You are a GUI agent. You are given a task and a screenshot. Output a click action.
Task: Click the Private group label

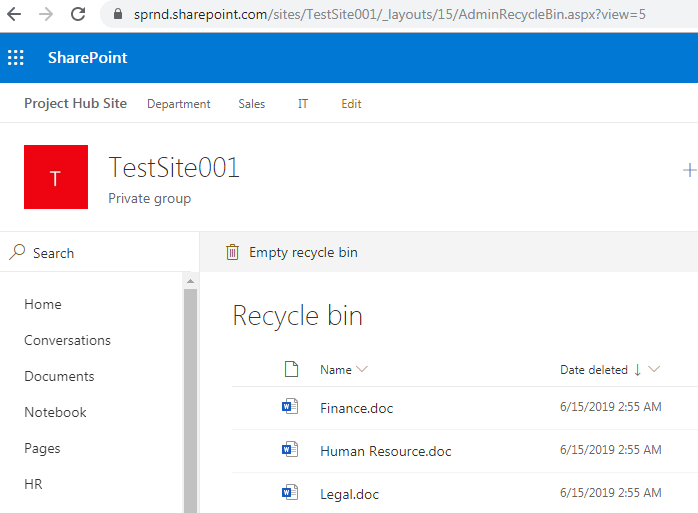coord(150,198)
